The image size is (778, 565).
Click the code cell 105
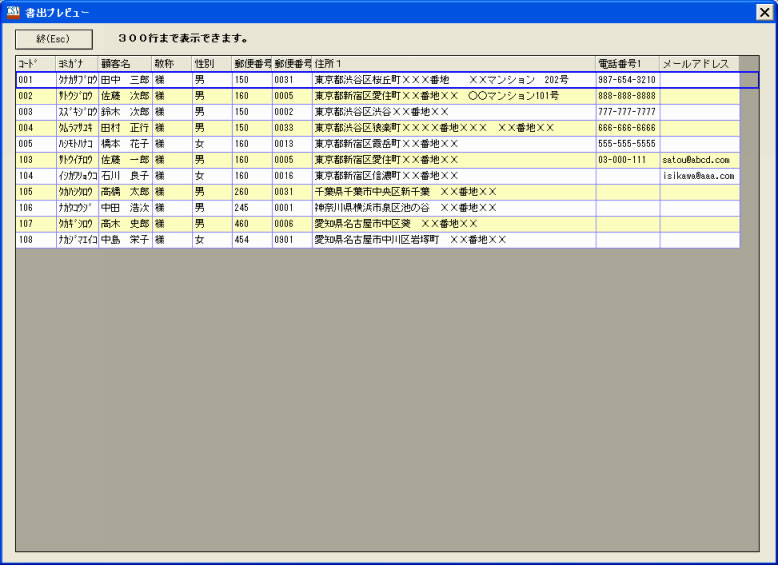pos(35,192)
